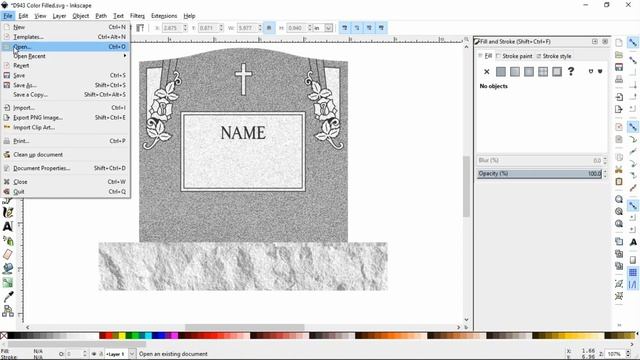Iconify the Fill and Stroke panel
Viewport: 640px width, 360px height.
[x=595, y=41]
